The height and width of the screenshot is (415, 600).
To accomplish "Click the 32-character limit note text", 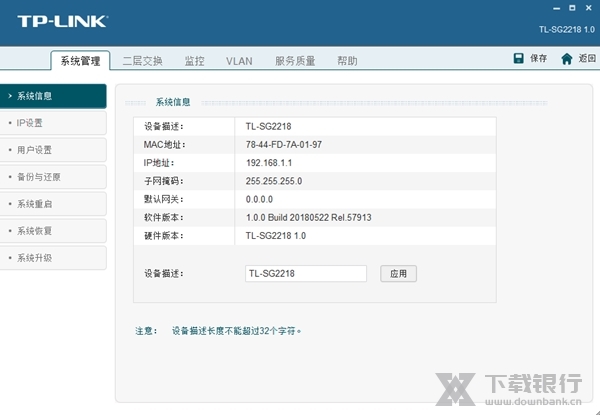I will [x=236, y=331].
